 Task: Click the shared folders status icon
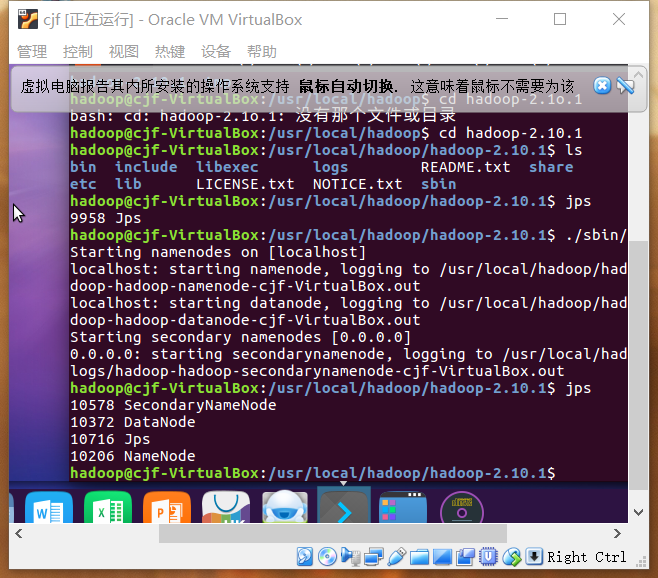click(420, 558)
